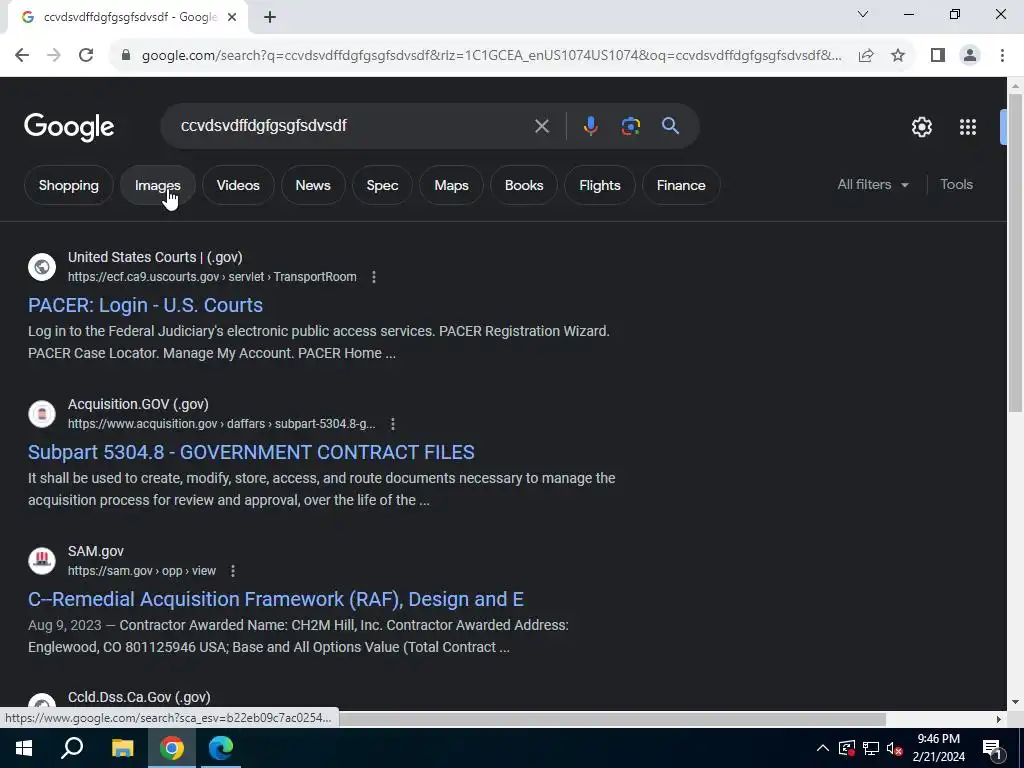
Task: Open muted volume tray icon
Action: point(895,748)
